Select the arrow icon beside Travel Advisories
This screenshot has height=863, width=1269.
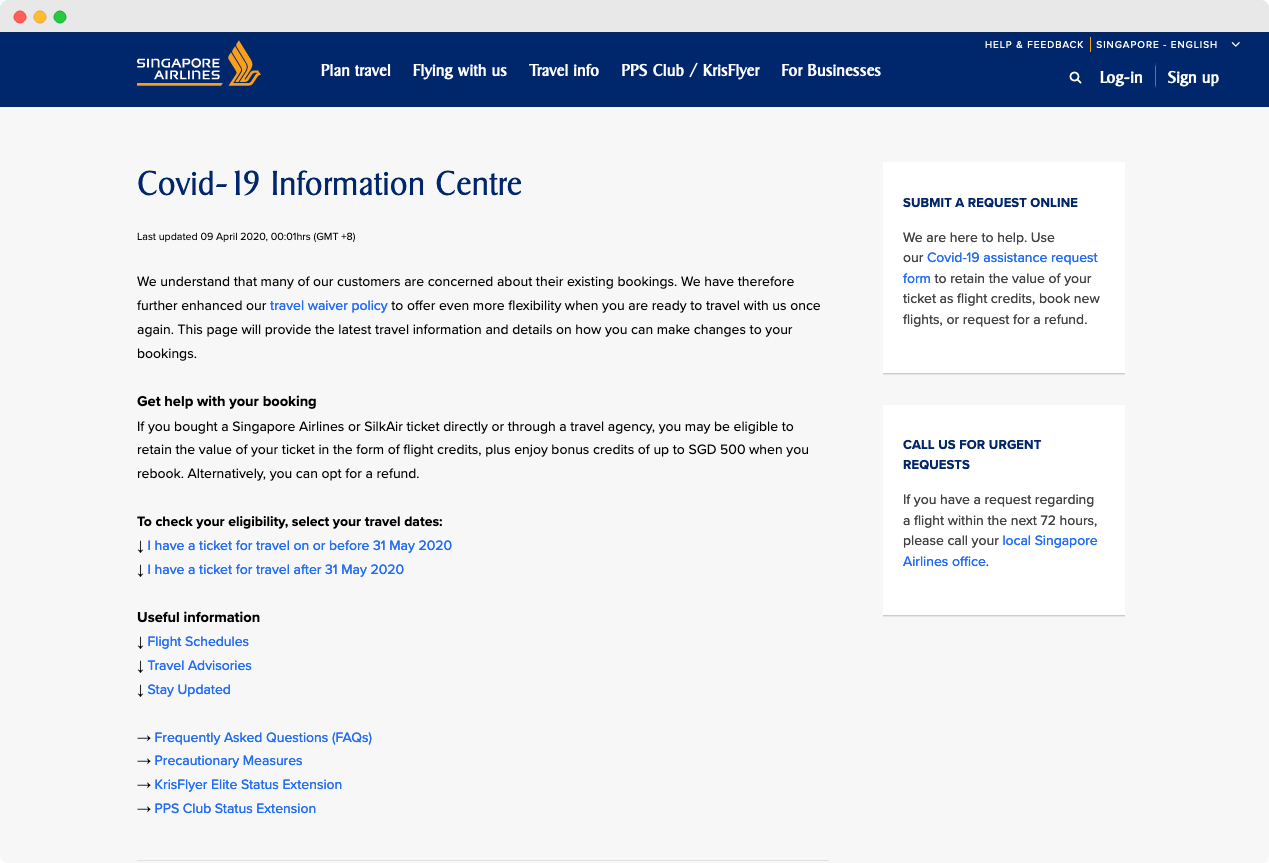pyautogui.click(x=140, y=665)
